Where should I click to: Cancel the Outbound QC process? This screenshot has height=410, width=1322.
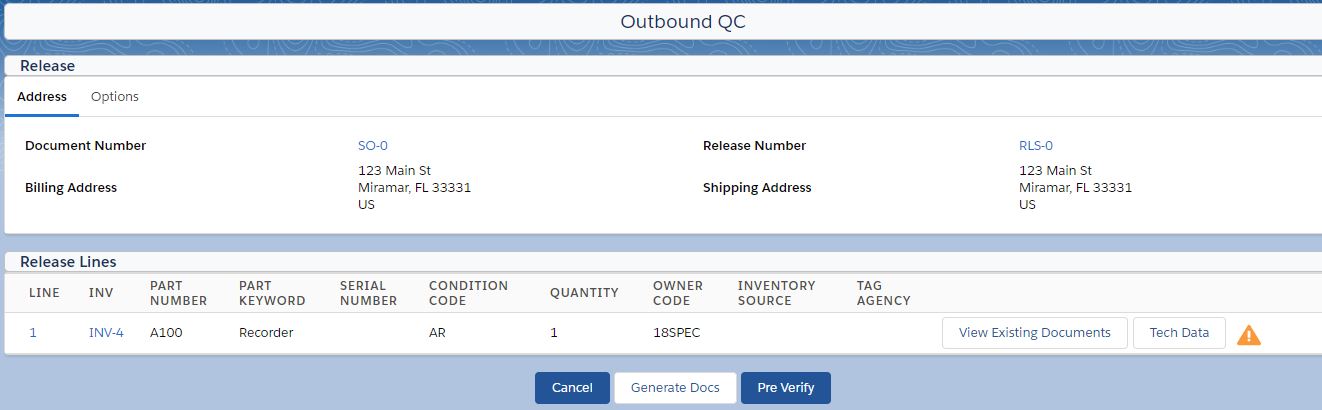pyautogui.click(x=572, y=388)
